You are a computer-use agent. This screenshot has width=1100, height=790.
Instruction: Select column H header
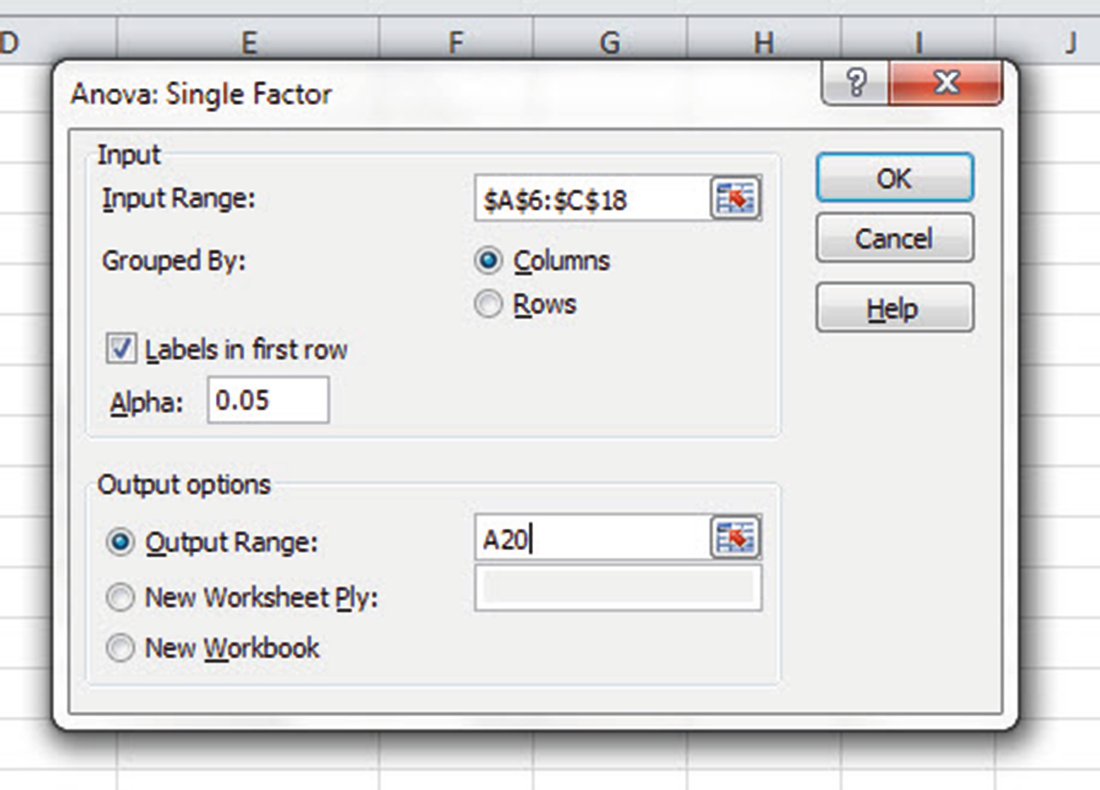pos(763,42)
